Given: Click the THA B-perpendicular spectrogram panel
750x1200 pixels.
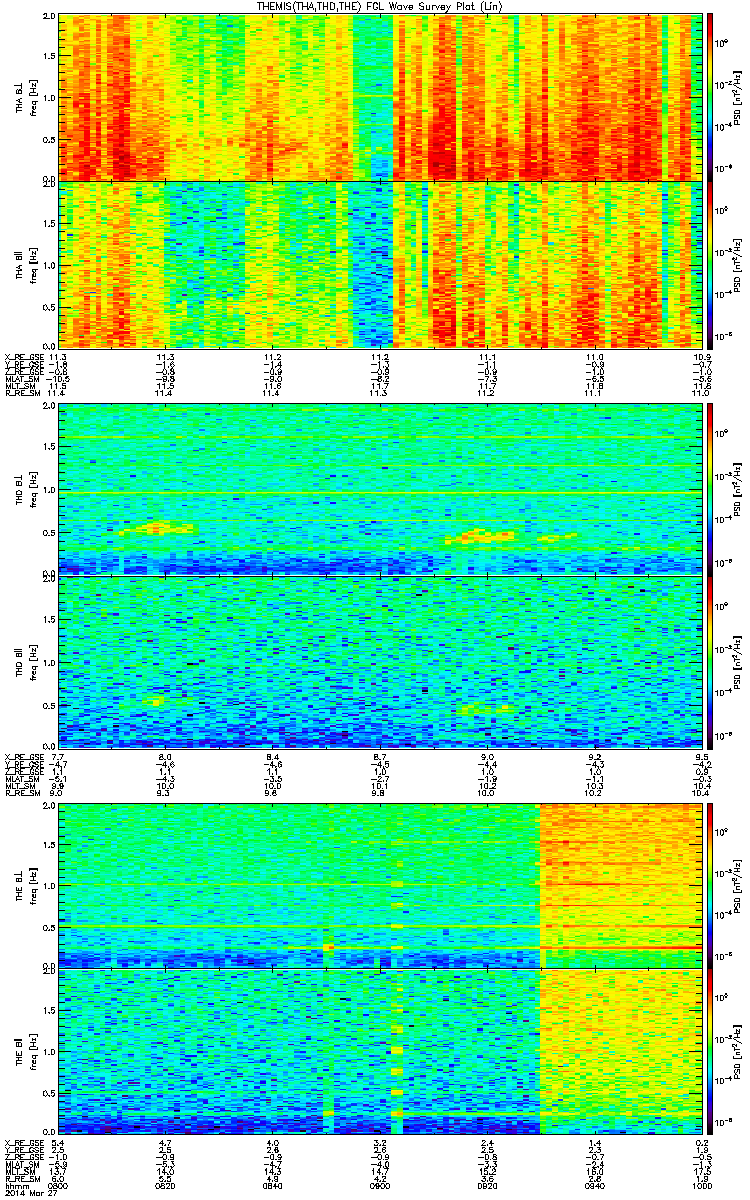Looking at the screenshot, I should click(379, 96).
